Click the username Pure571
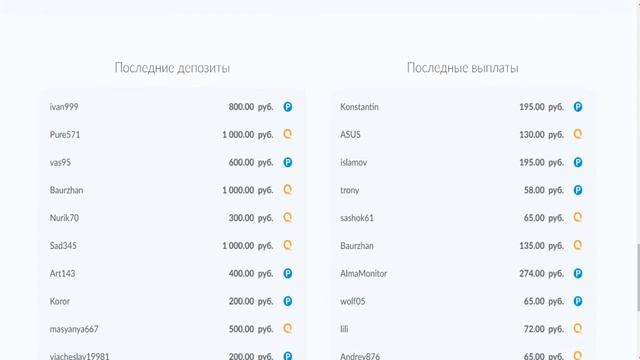Viewport: 640px width, 360px height. [65, 135]
